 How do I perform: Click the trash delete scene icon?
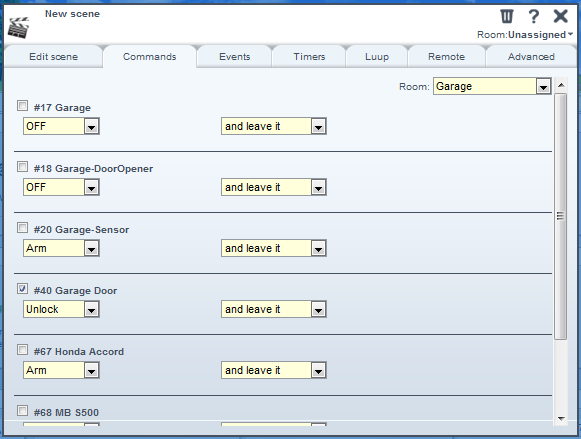pos(507,16)
